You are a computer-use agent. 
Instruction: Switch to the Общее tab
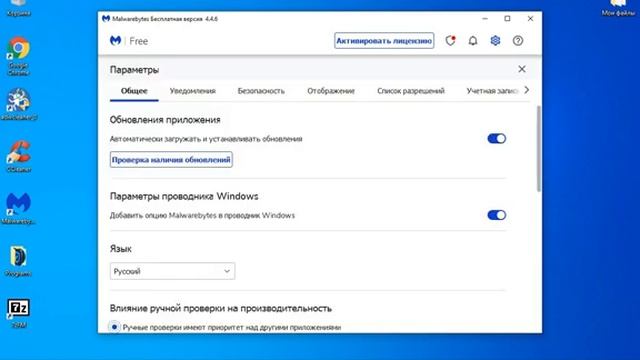point(134,91)
